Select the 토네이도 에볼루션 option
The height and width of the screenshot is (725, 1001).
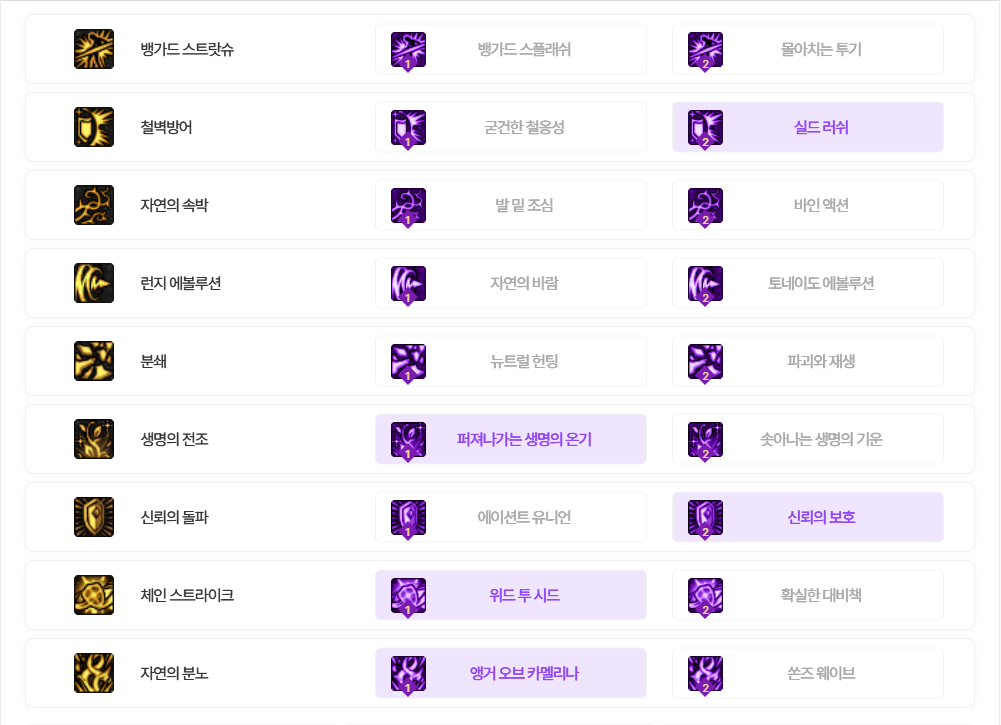pos(808,283)
